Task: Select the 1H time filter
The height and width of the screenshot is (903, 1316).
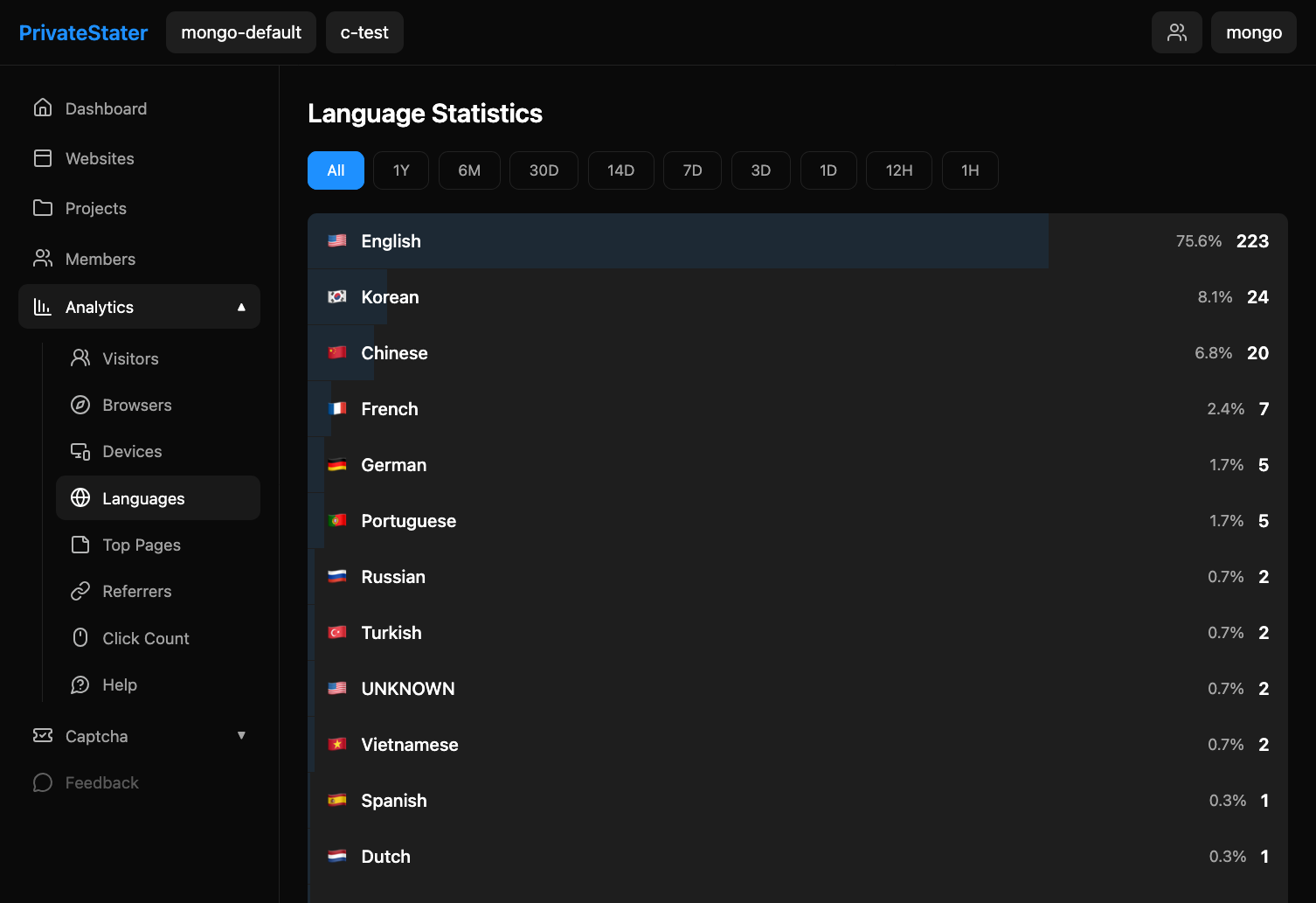Action: (x=970, y=170)
